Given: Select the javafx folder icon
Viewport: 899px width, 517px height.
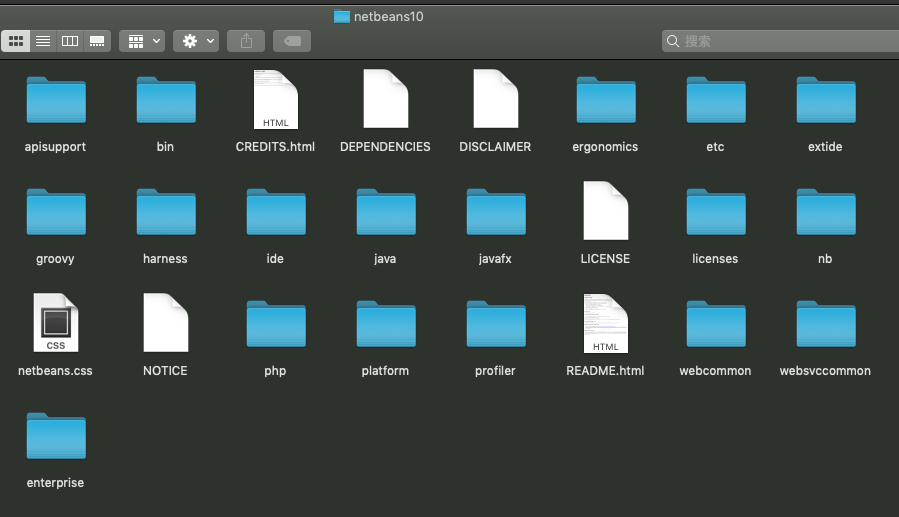Looking at the screenshot, I should (x=497, y=212).
